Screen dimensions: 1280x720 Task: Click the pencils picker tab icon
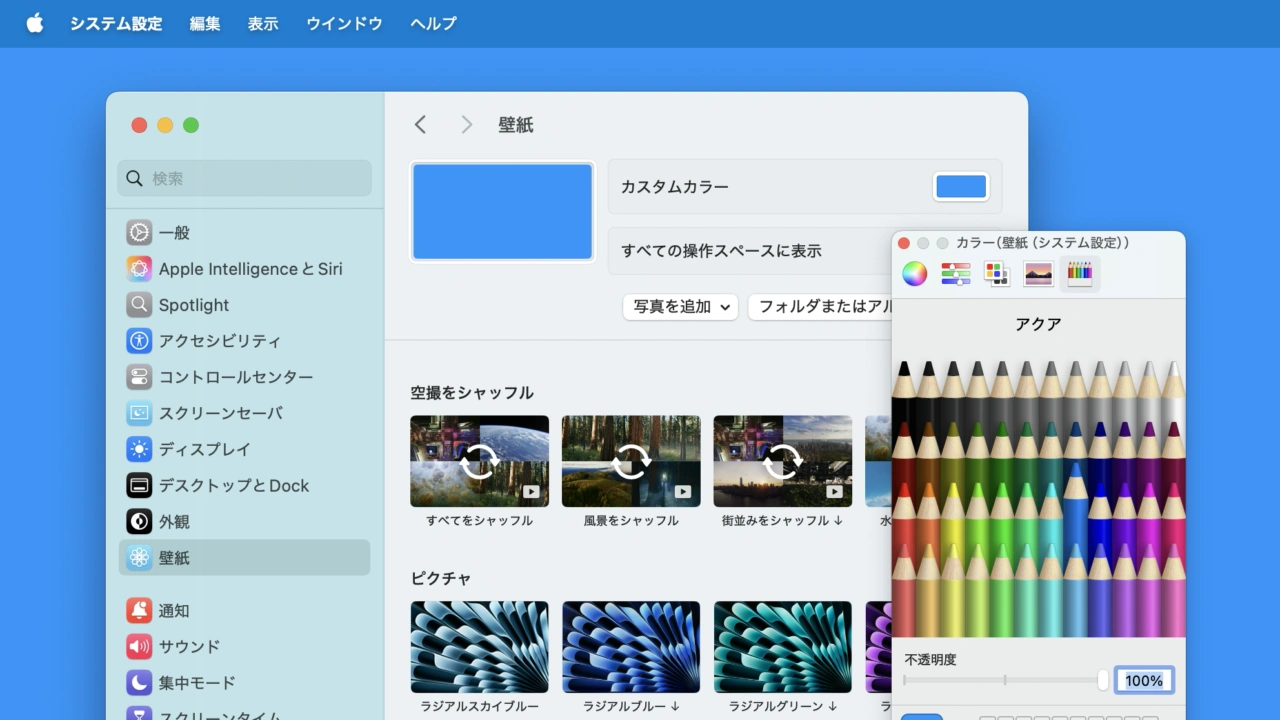point(1079,274)
